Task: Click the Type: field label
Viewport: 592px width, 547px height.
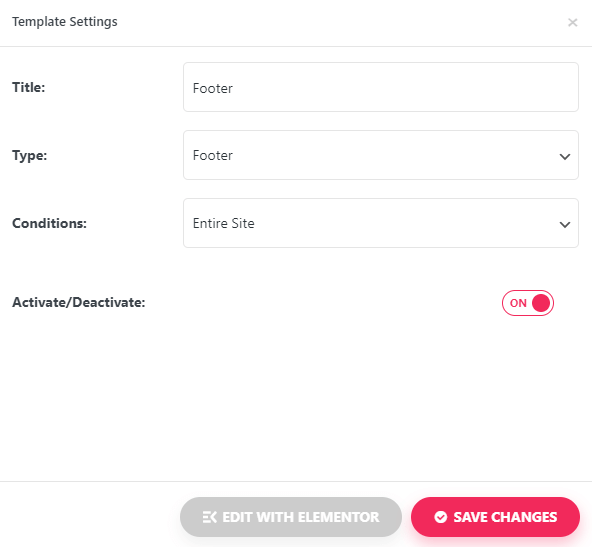Action: point(29,156)
